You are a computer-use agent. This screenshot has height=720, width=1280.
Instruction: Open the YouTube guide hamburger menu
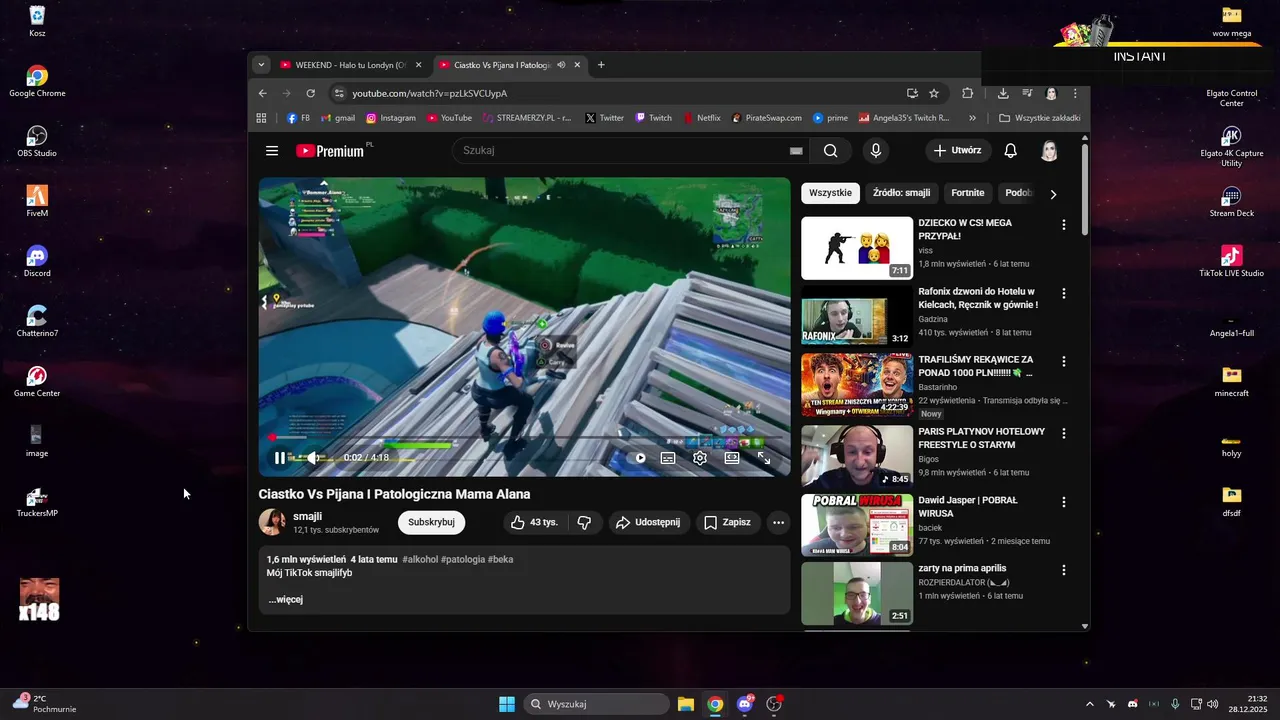pyautogui.click(x=272, y=151)
